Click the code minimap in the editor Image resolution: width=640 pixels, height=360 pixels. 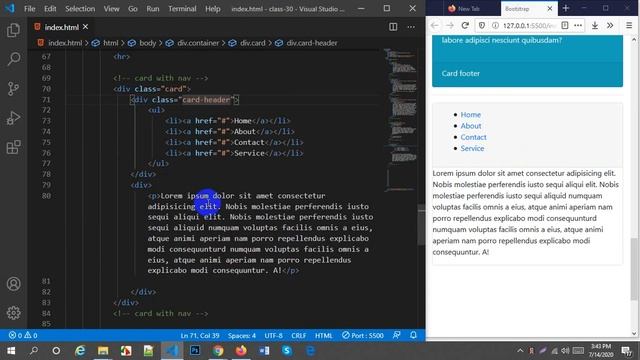401,120
